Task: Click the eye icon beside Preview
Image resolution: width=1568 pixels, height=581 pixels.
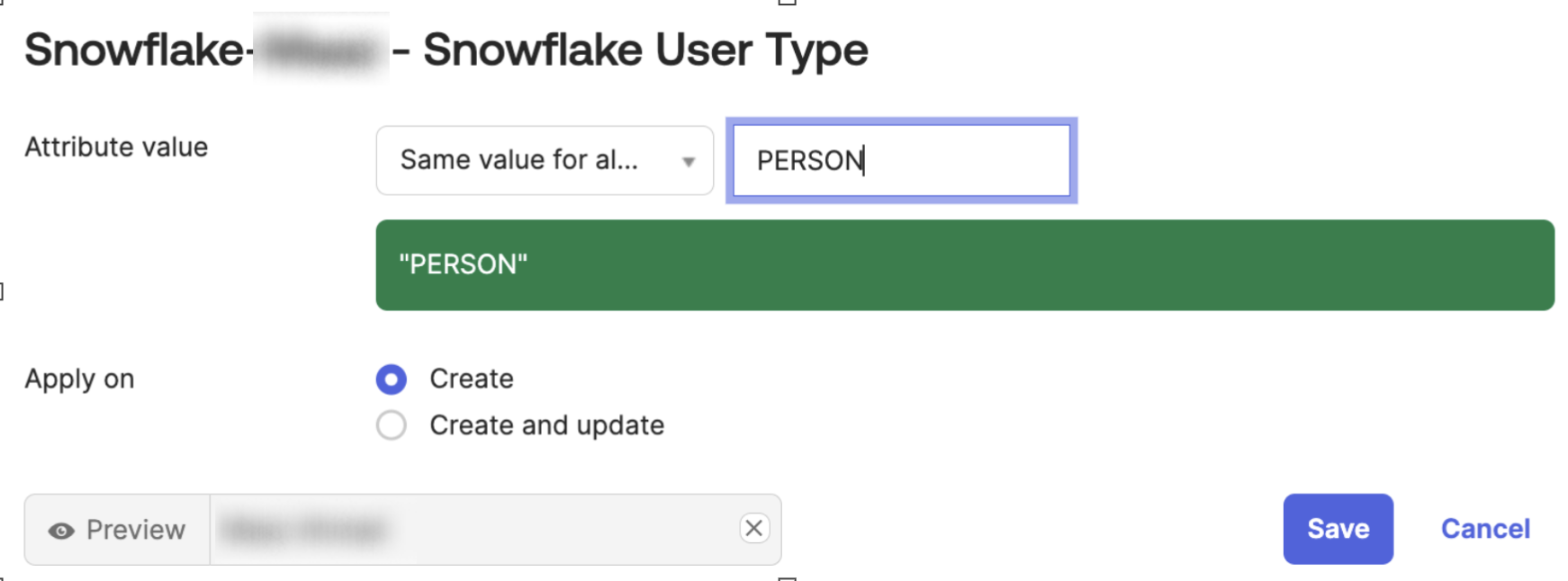Action: point(61,531)
